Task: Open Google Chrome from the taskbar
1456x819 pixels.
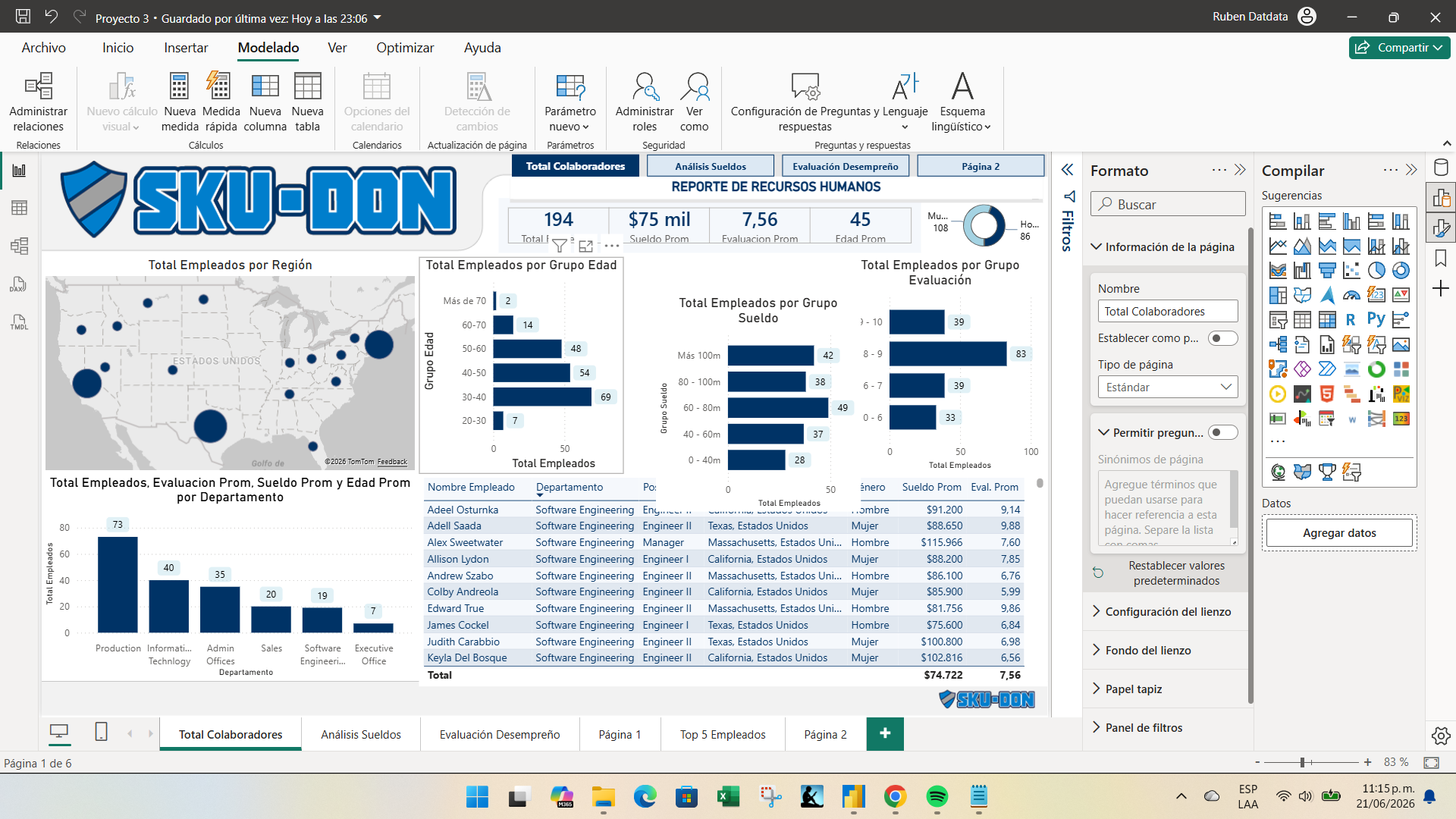Action: pos(896,797)
